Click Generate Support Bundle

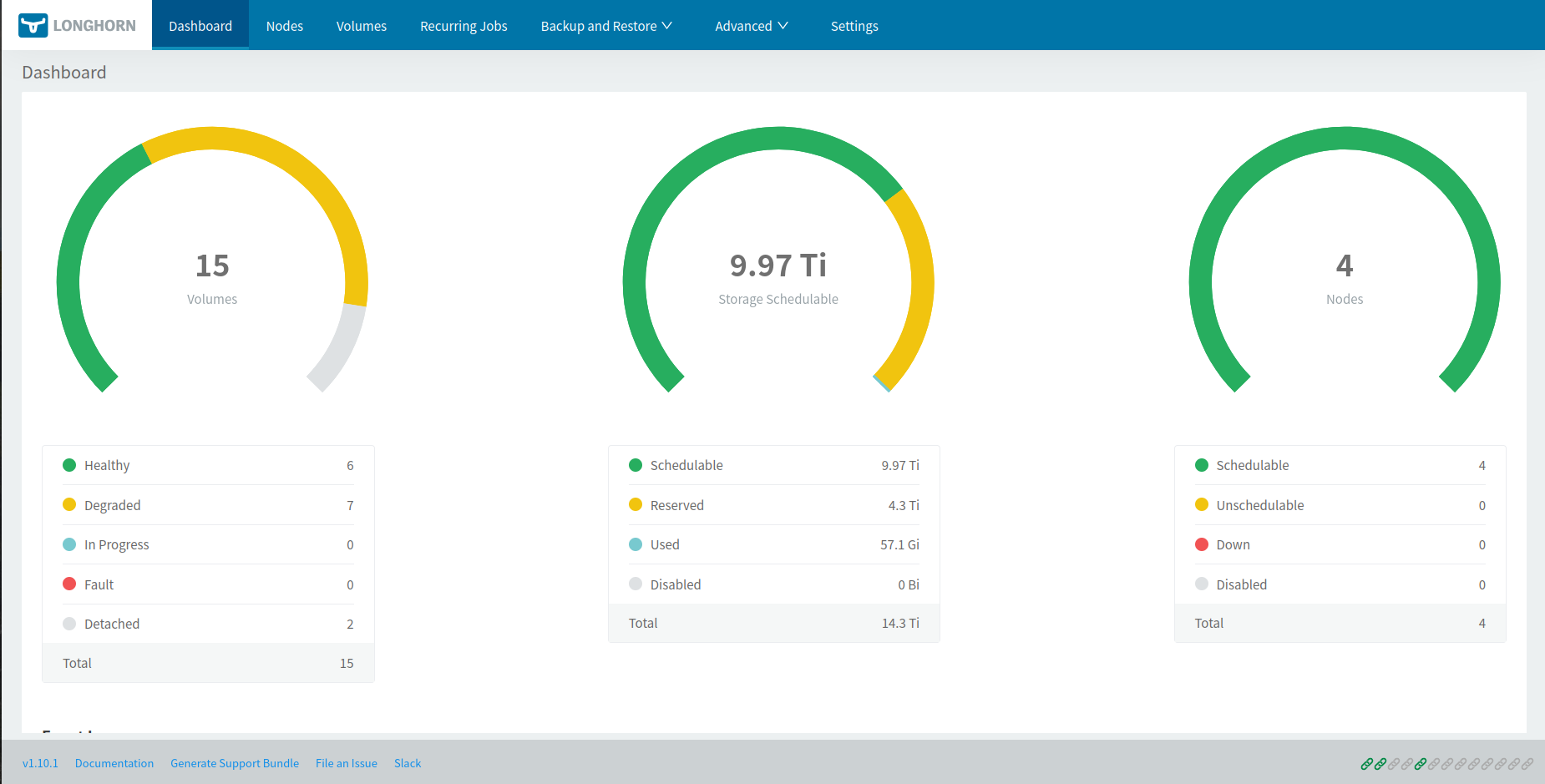(235, 763)
